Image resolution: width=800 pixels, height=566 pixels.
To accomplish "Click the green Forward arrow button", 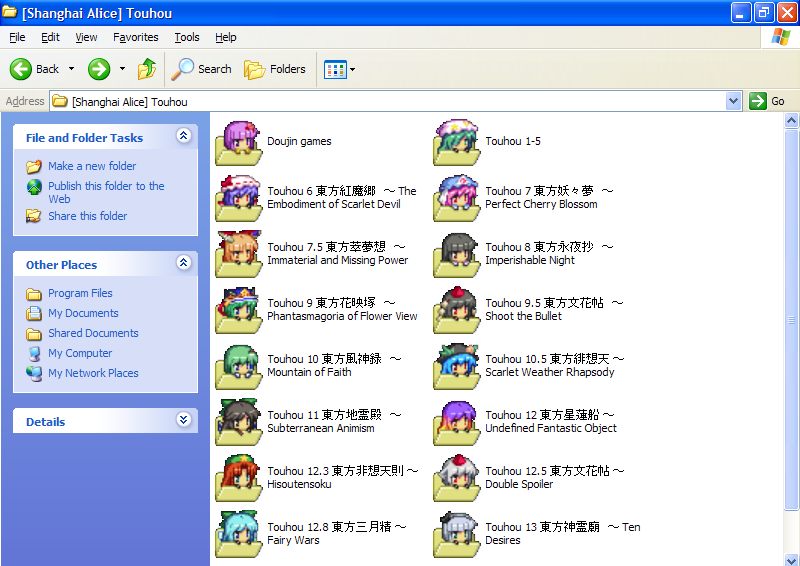I will [x=99, y=69].
